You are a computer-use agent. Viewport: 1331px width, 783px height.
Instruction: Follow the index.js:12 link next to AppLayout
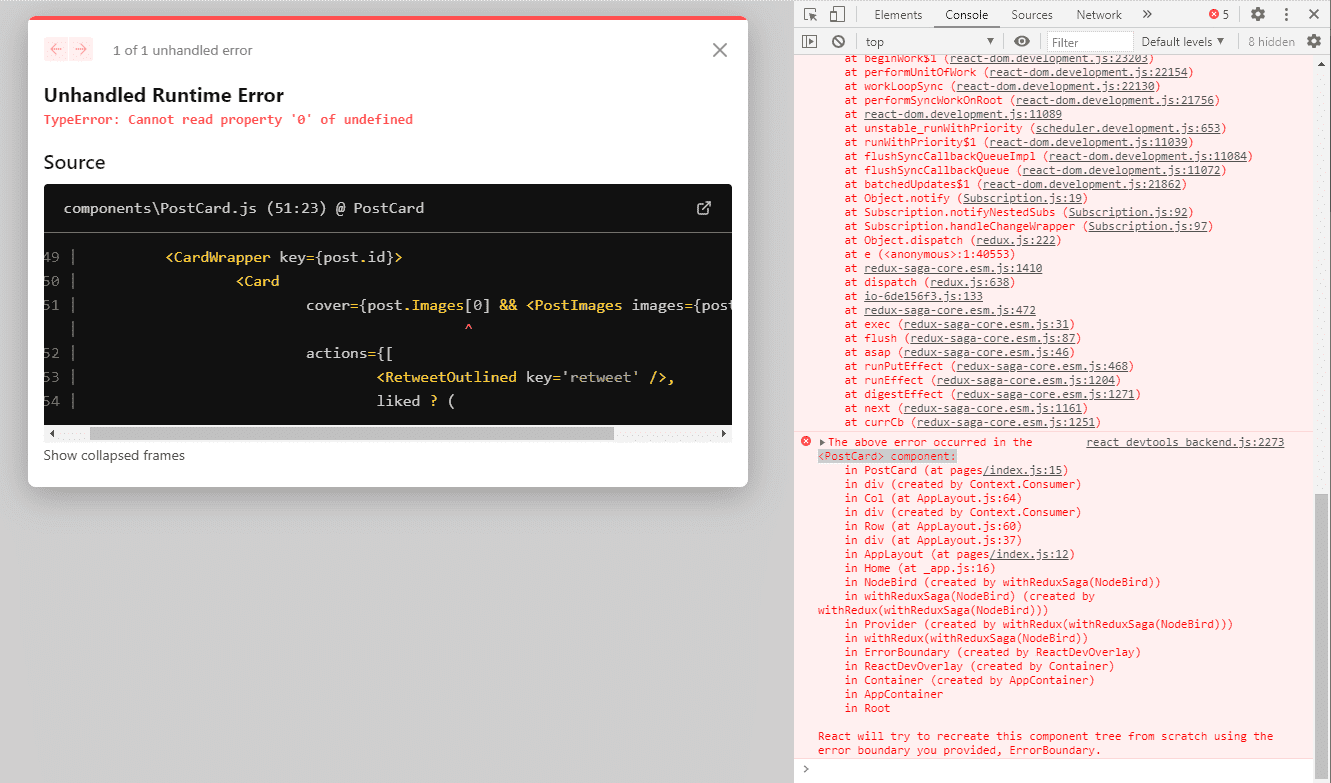pos(1028,554)
